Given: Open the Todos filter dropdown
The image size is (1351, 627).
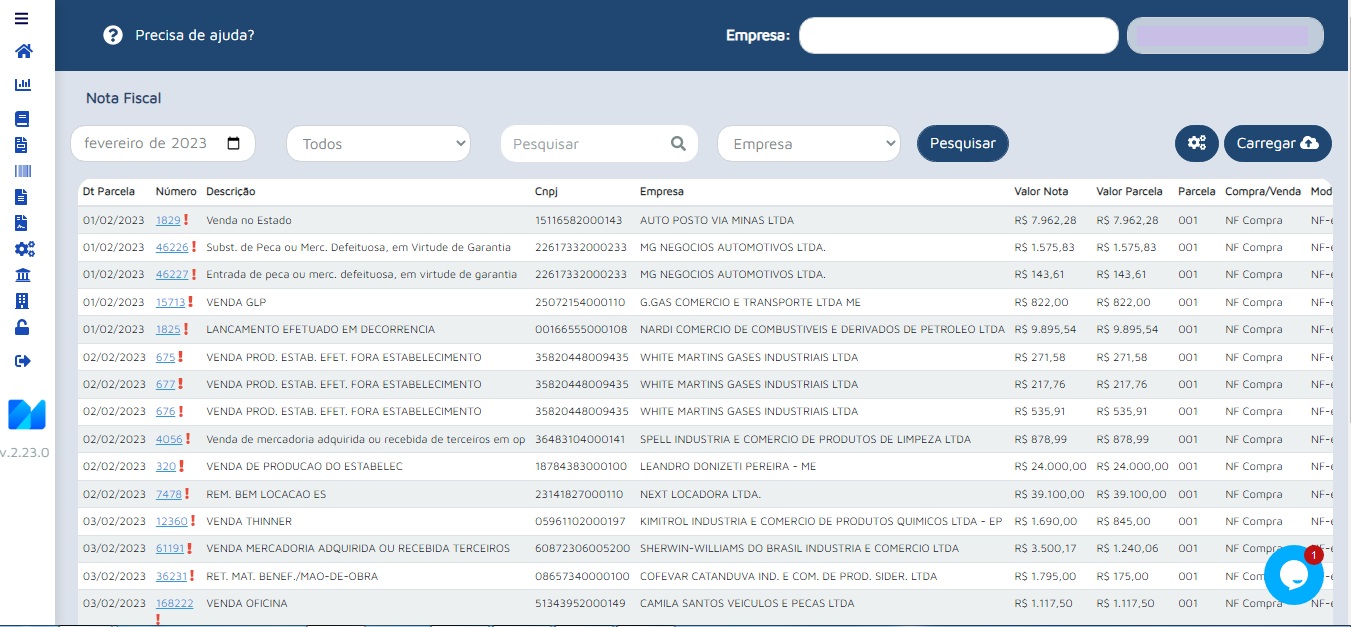Looking at the screenshot, I should [x=378, y=143].
